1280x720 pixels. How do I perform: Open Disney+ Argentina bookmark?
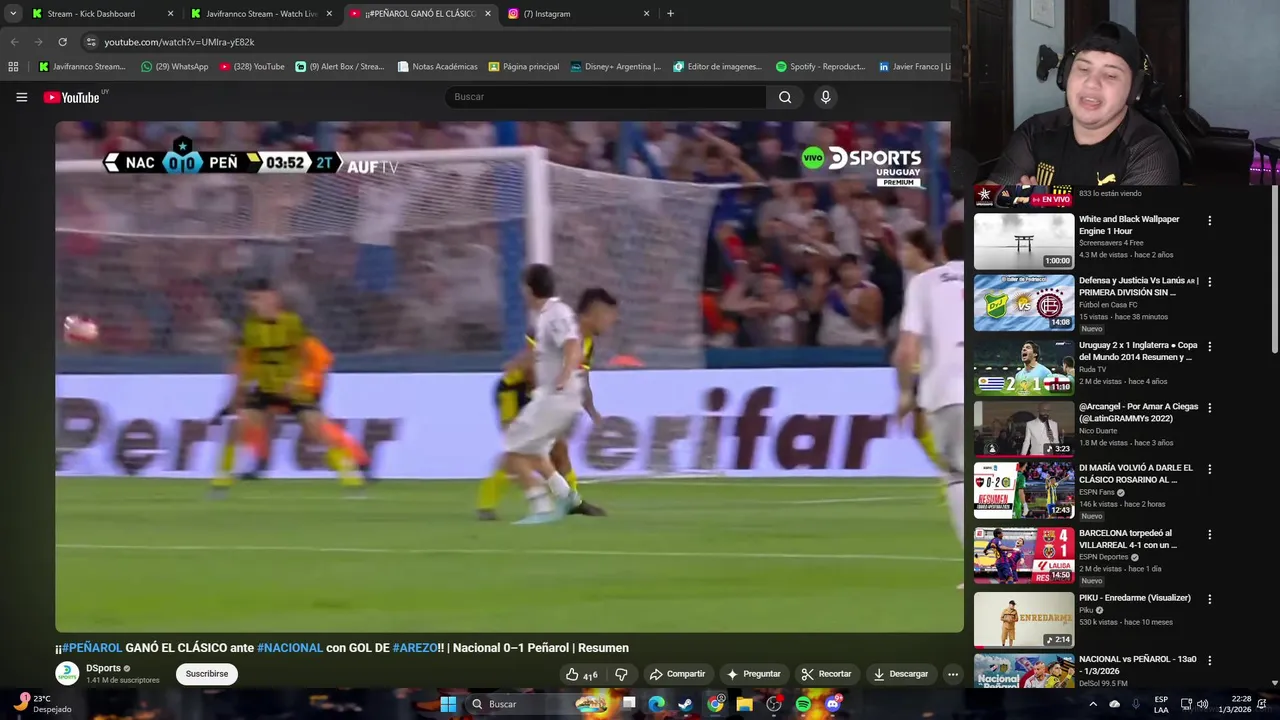tap(616, 67)
